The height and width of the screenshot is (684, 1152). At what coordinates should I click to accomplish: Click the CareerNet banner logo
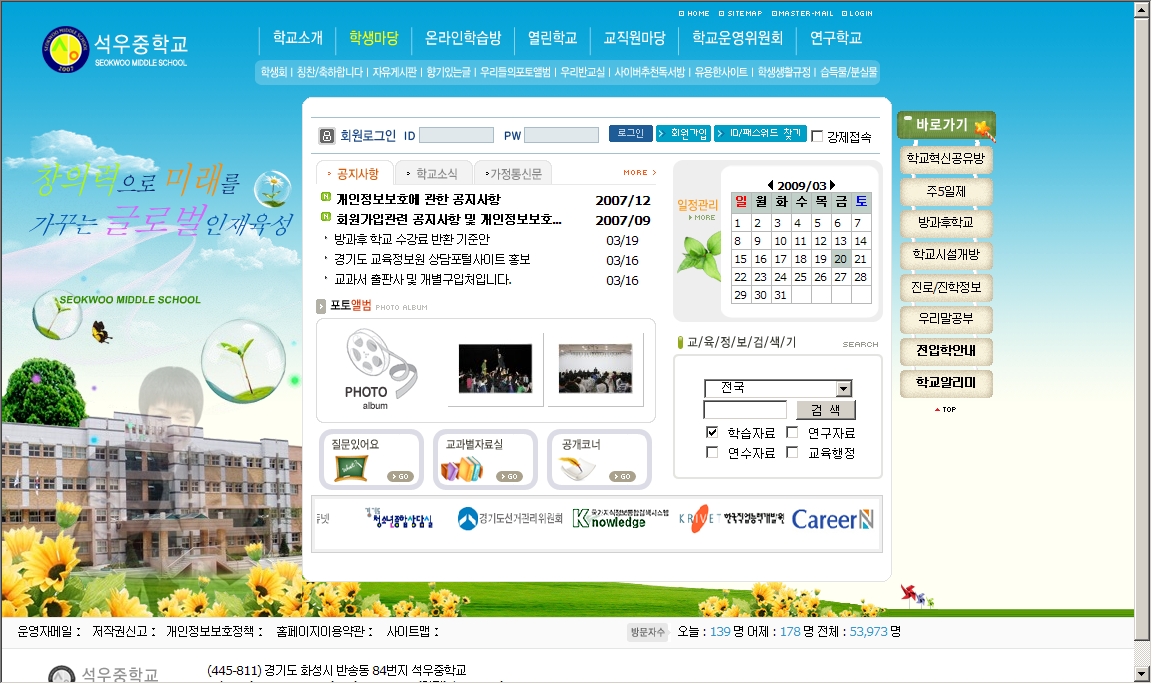point(832,519)
